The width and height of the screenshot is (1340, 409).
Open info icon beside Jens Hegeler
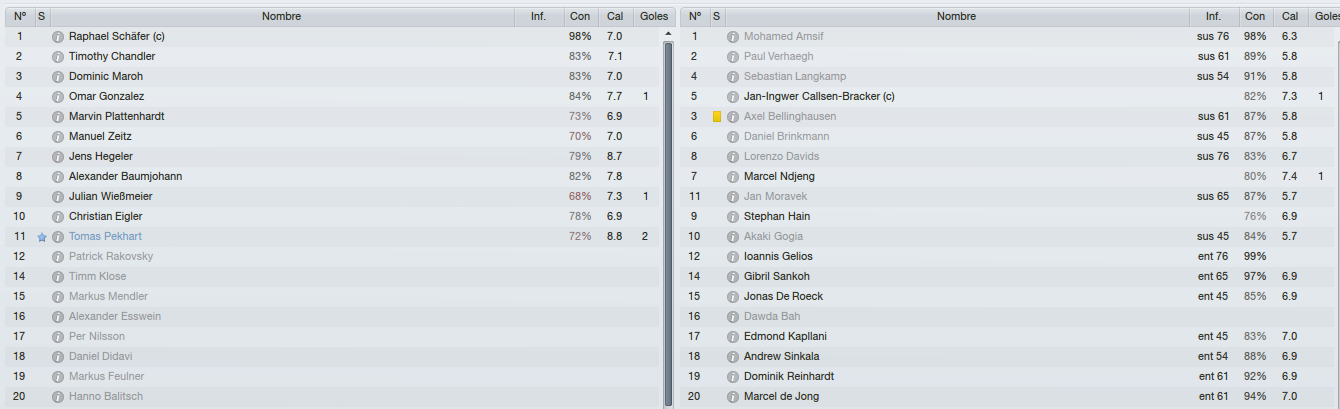tap(58, 157)
